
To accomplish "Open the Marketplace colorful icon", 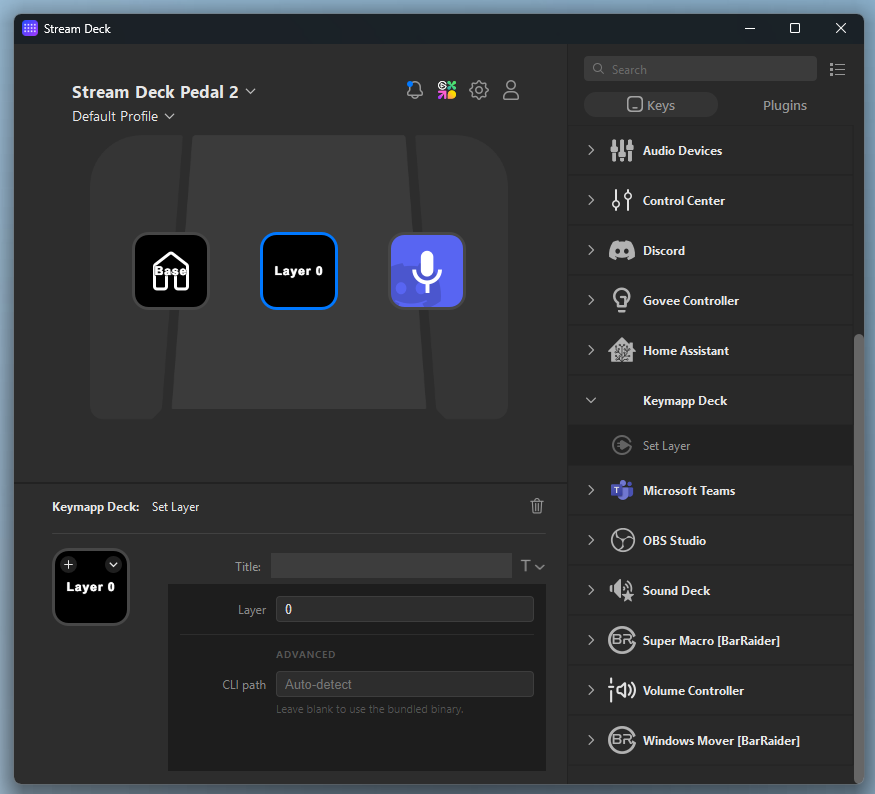I will click(x=446, y=90).
